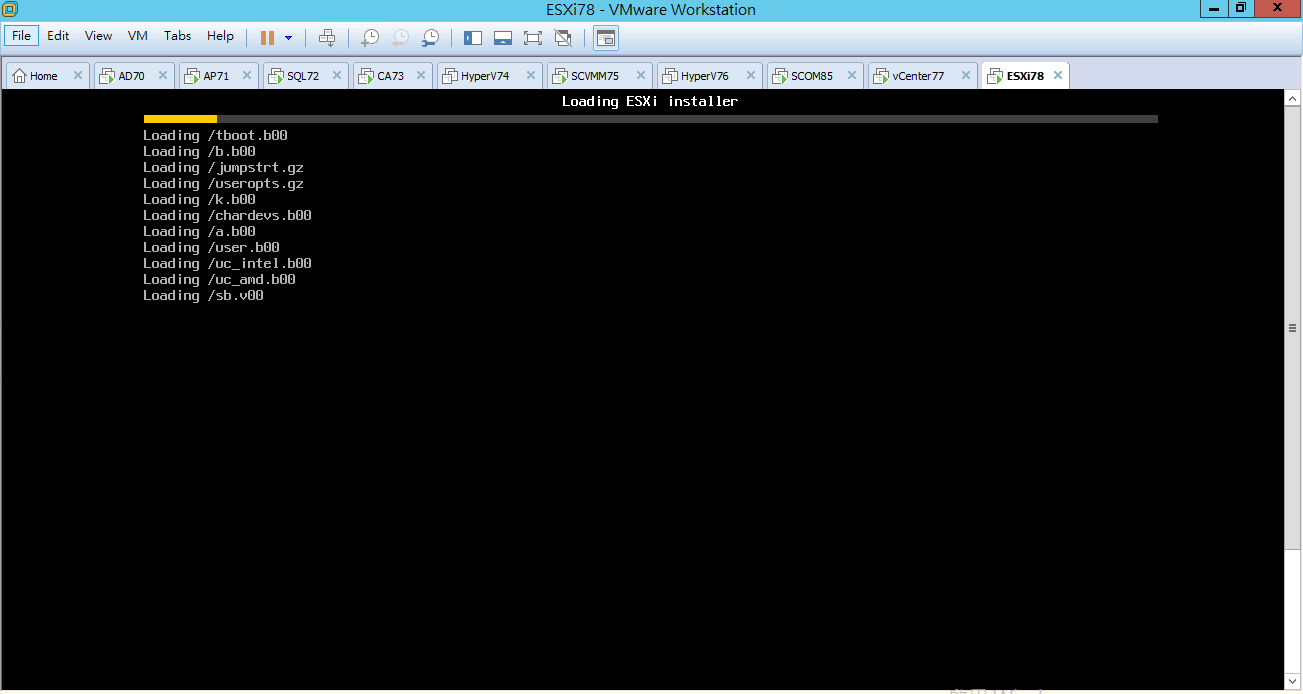Click the vertical scrollbar grip on the right
The height and width of the screenshot is (694, 1303).
(x=1293, y=328)
